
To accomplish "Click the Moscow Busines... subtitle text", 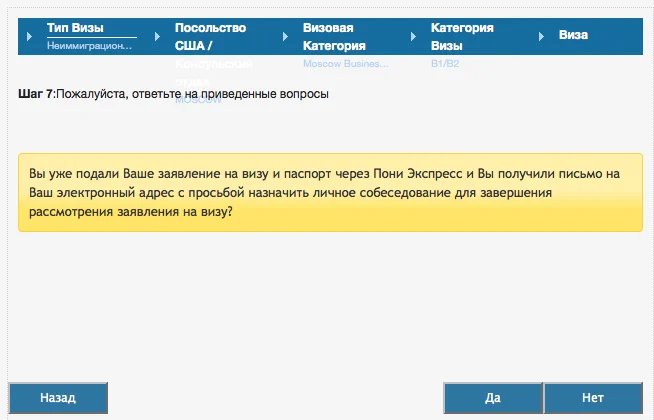I will pyautogui.click(x=345, y=64).
